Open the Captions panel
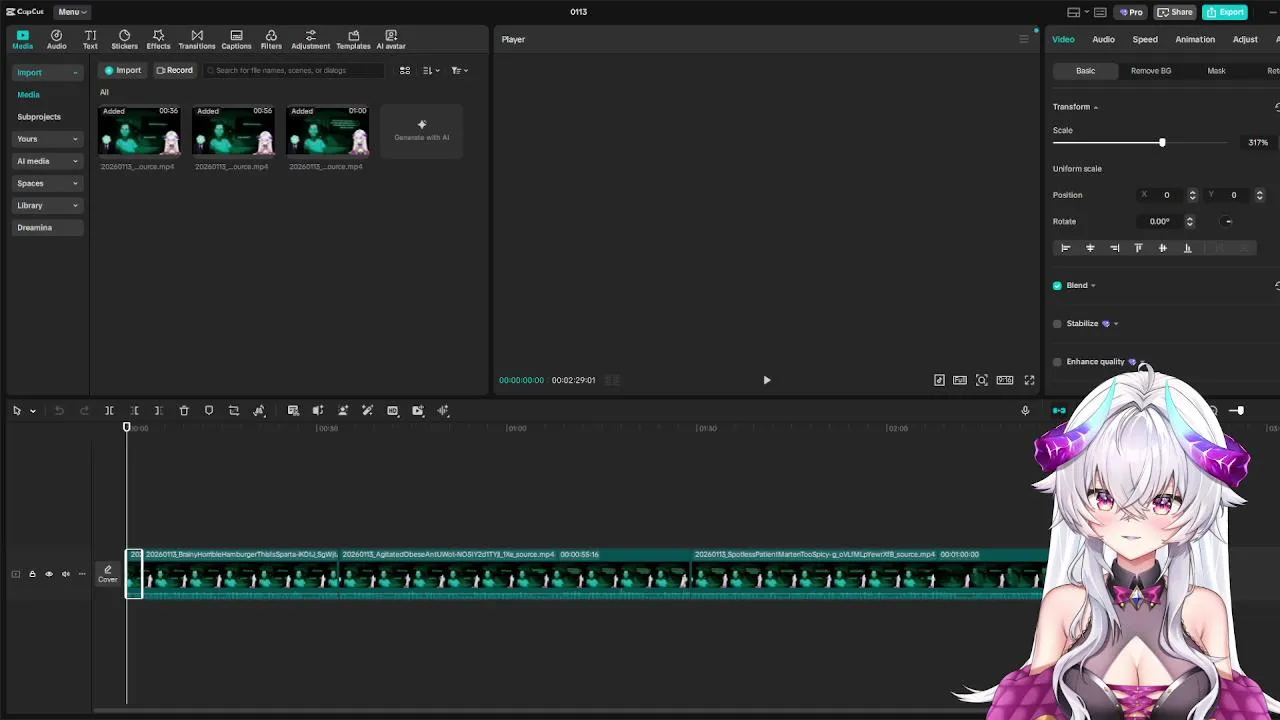 [236, 39]
